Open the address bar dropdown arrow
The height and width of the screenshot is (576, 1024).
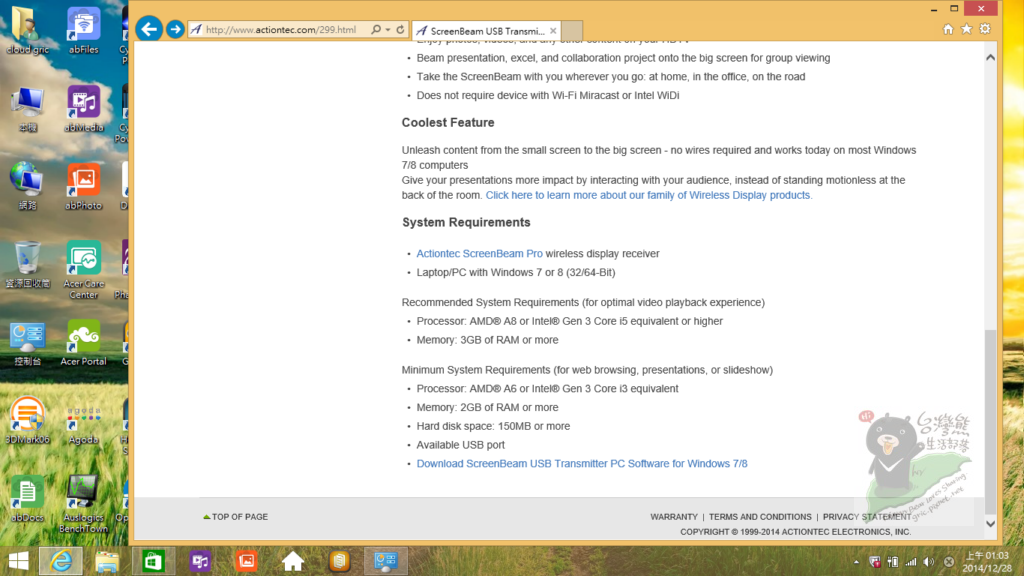(388, 29)
